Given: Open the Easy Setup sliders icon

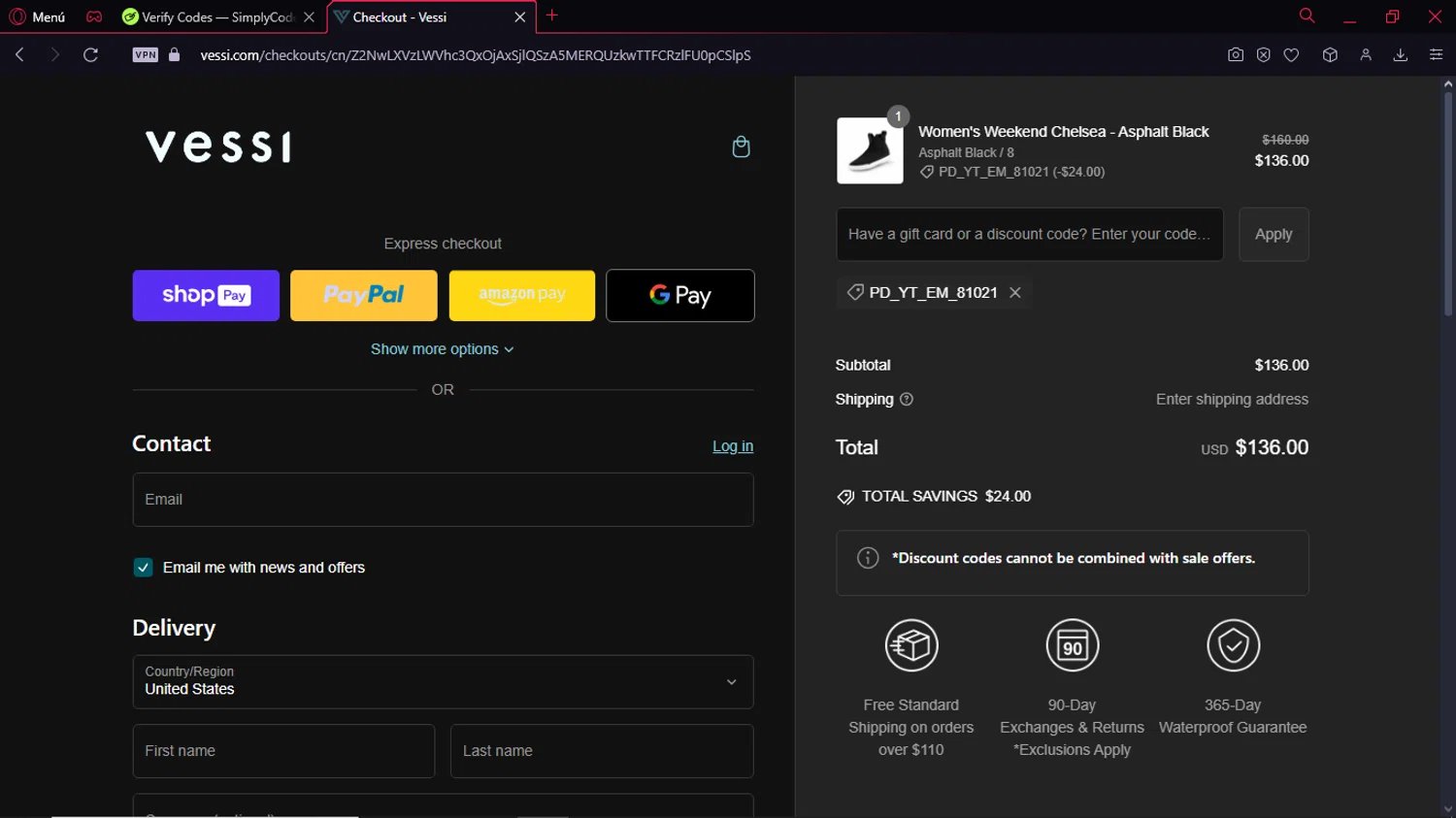Looking at the screenshot, I should pyautogui.click(x=1436, y=55).
